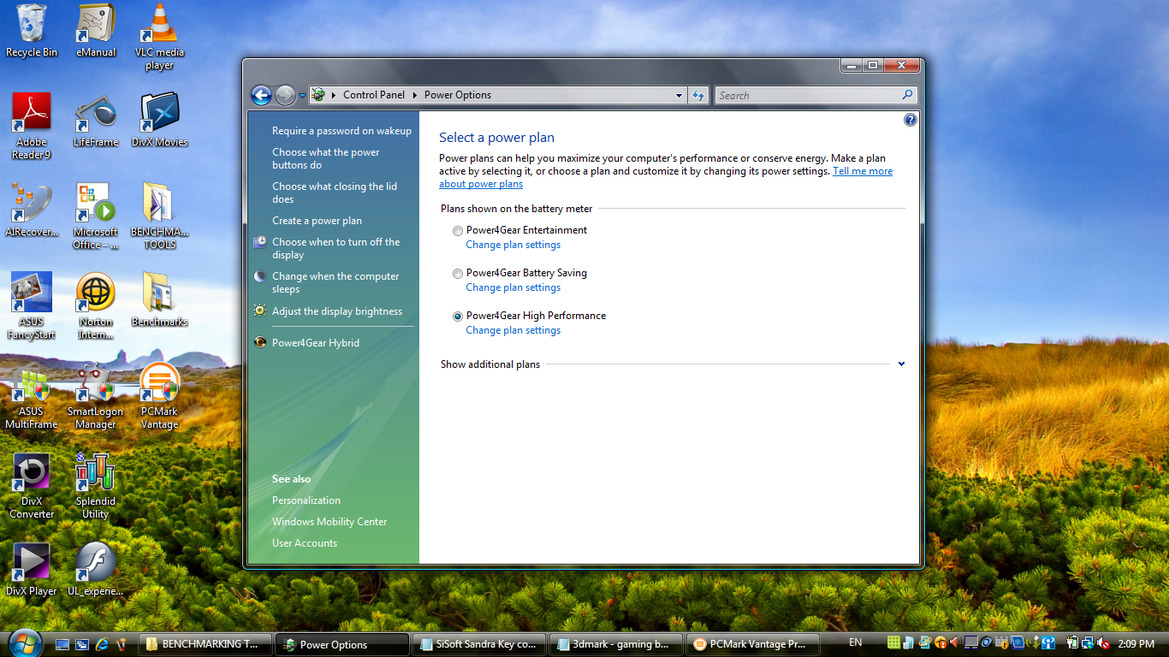The height and width of the screenshot is (657, 1169).
Task: Open Personalization under See also
Action: pyautogui.click(x=306, y=500)
